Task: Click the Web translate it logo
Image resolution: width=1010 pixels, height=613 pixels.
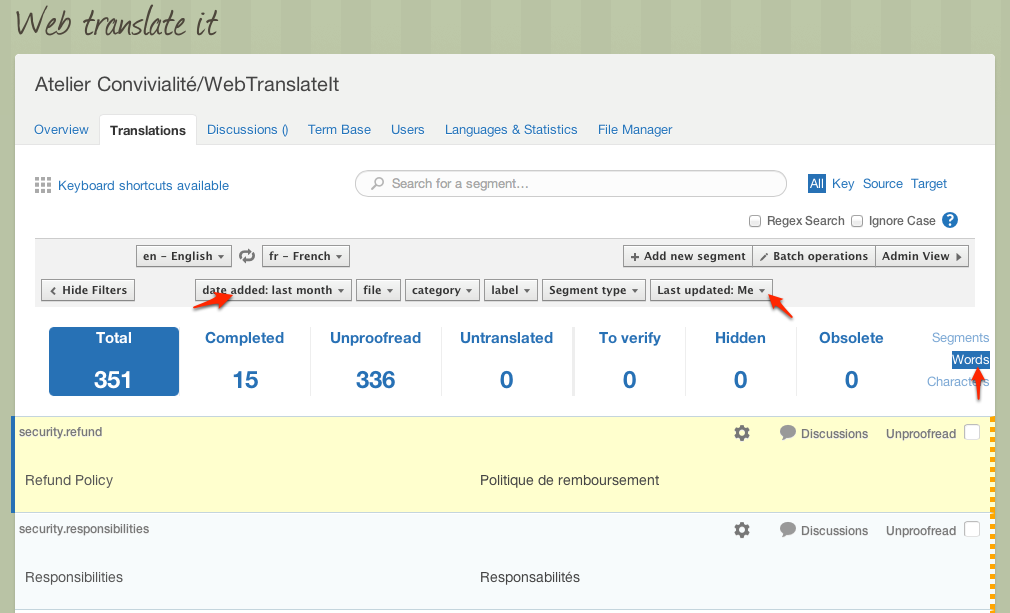Action: pos(117,23)
